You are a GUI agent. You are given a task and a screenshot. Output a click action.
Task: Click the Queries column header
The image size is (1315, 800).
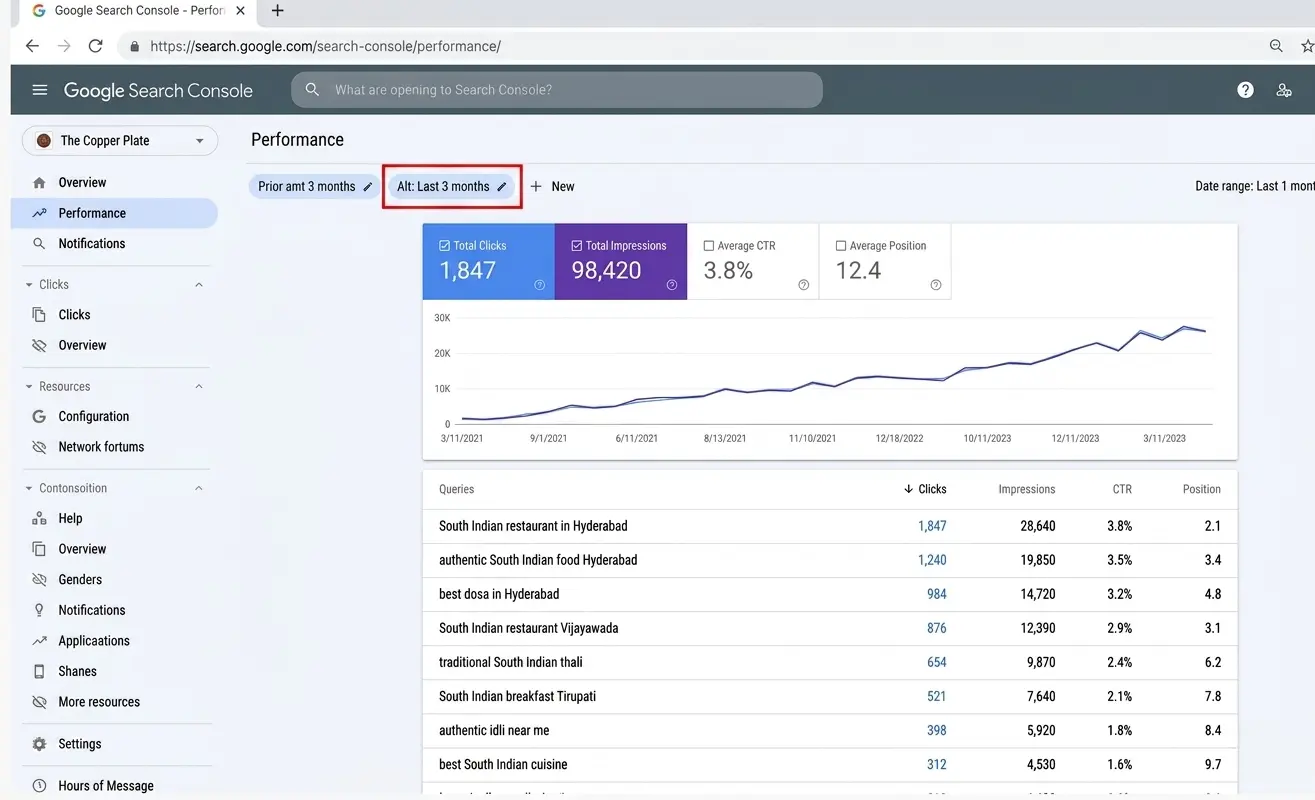[x=456, y=489]
